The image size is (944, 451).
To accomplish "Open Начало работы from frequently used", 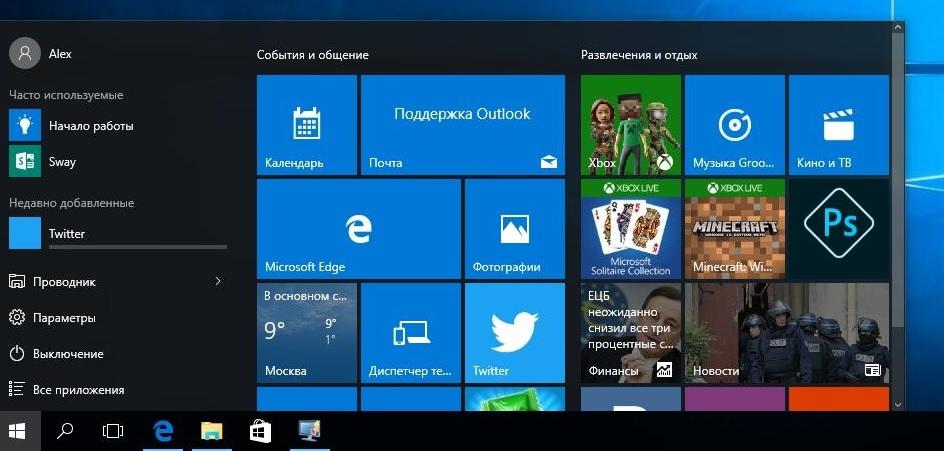I will coord(117,126).
